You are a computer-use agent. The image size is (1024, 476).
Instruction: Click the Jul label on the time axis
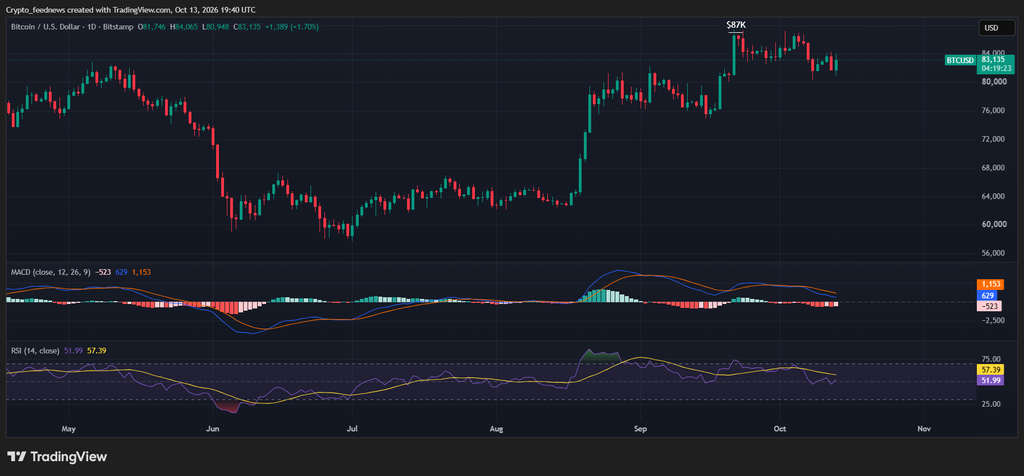pyautogui.click(x=352, y=429)
